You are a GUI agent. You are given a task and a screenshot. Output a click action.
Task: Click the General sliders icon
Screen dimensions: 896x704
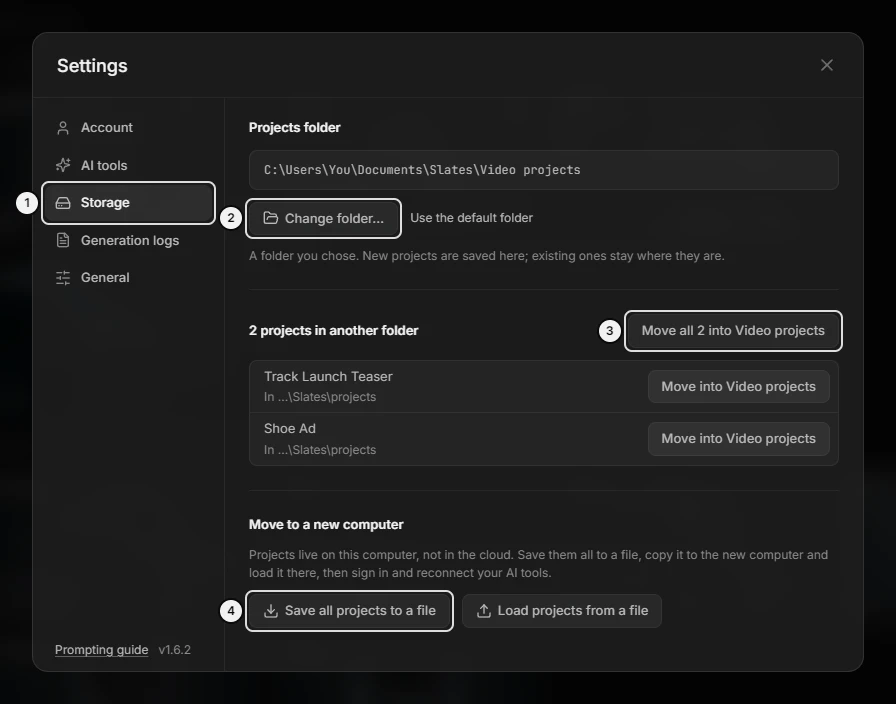(63, 278)
